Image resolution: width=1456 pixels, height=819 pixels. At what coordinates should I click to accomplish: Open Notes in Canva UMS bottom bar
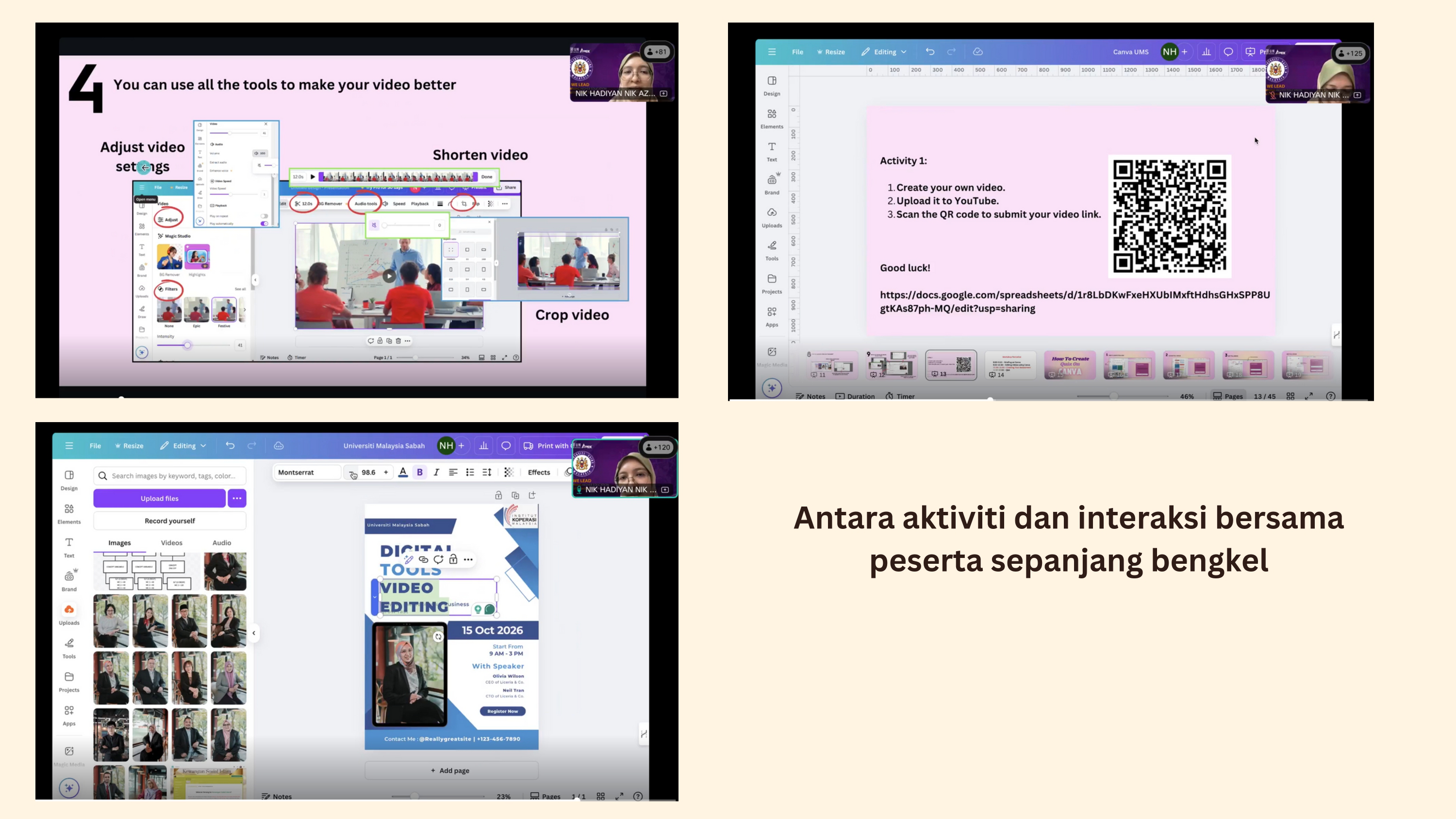(x=810, y=396)
